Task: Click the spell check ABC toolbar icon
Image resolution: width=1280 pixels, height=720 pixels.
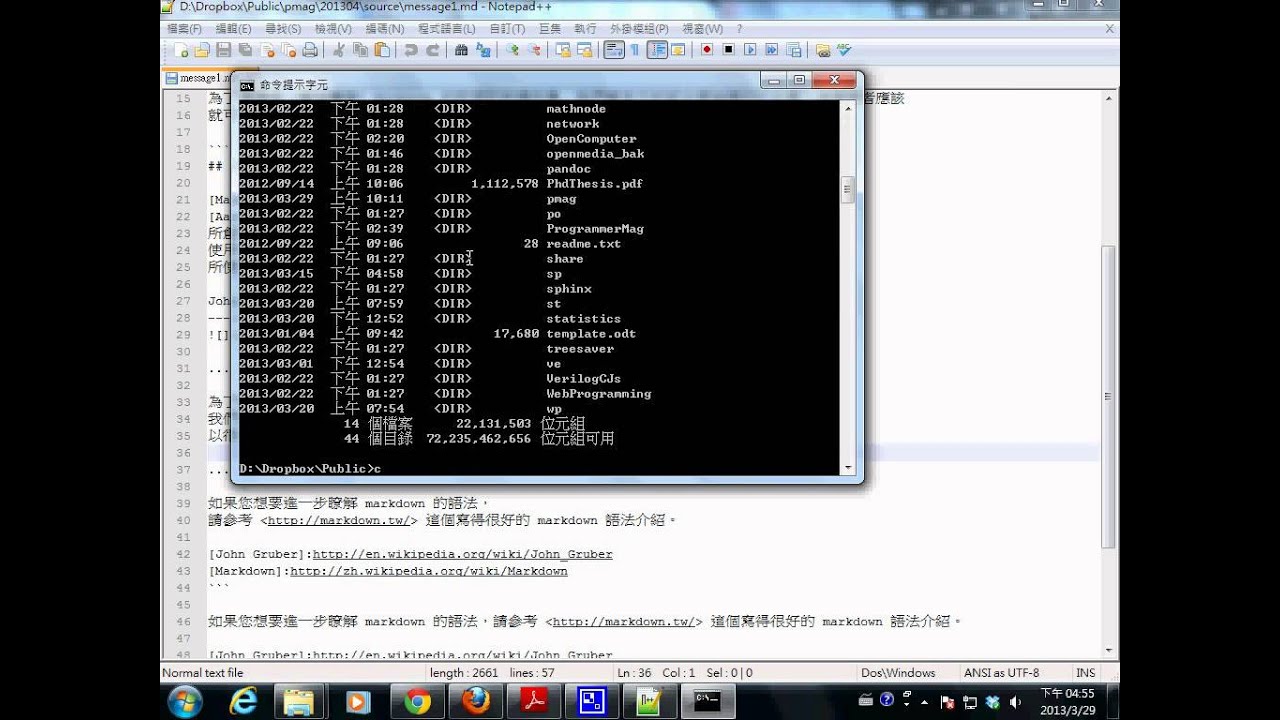Action: (x=844, y=50)
